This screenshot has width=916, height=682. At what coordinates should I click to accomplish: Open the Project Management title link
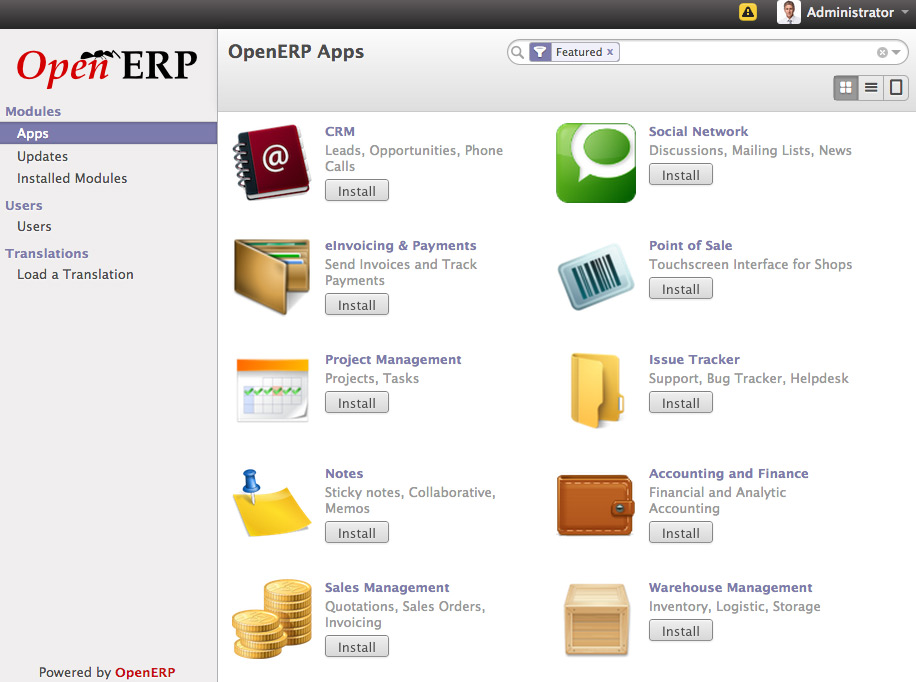[x=393, y=359]
